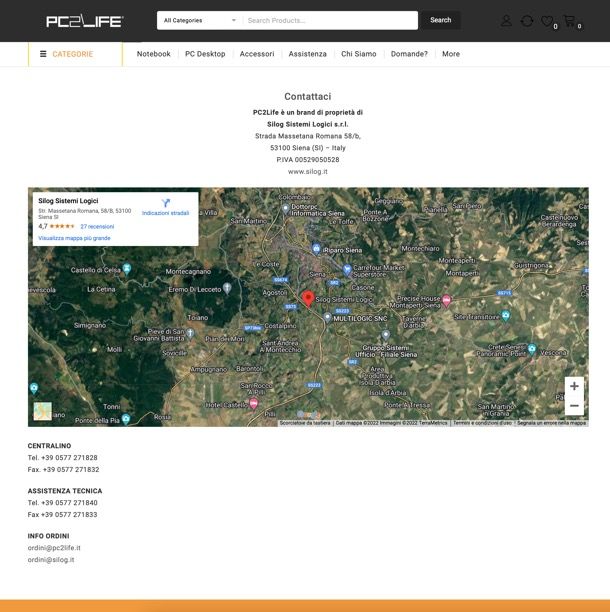Switch map layer using the thumbnail
The image size is (610, 612).
(43, 411)
